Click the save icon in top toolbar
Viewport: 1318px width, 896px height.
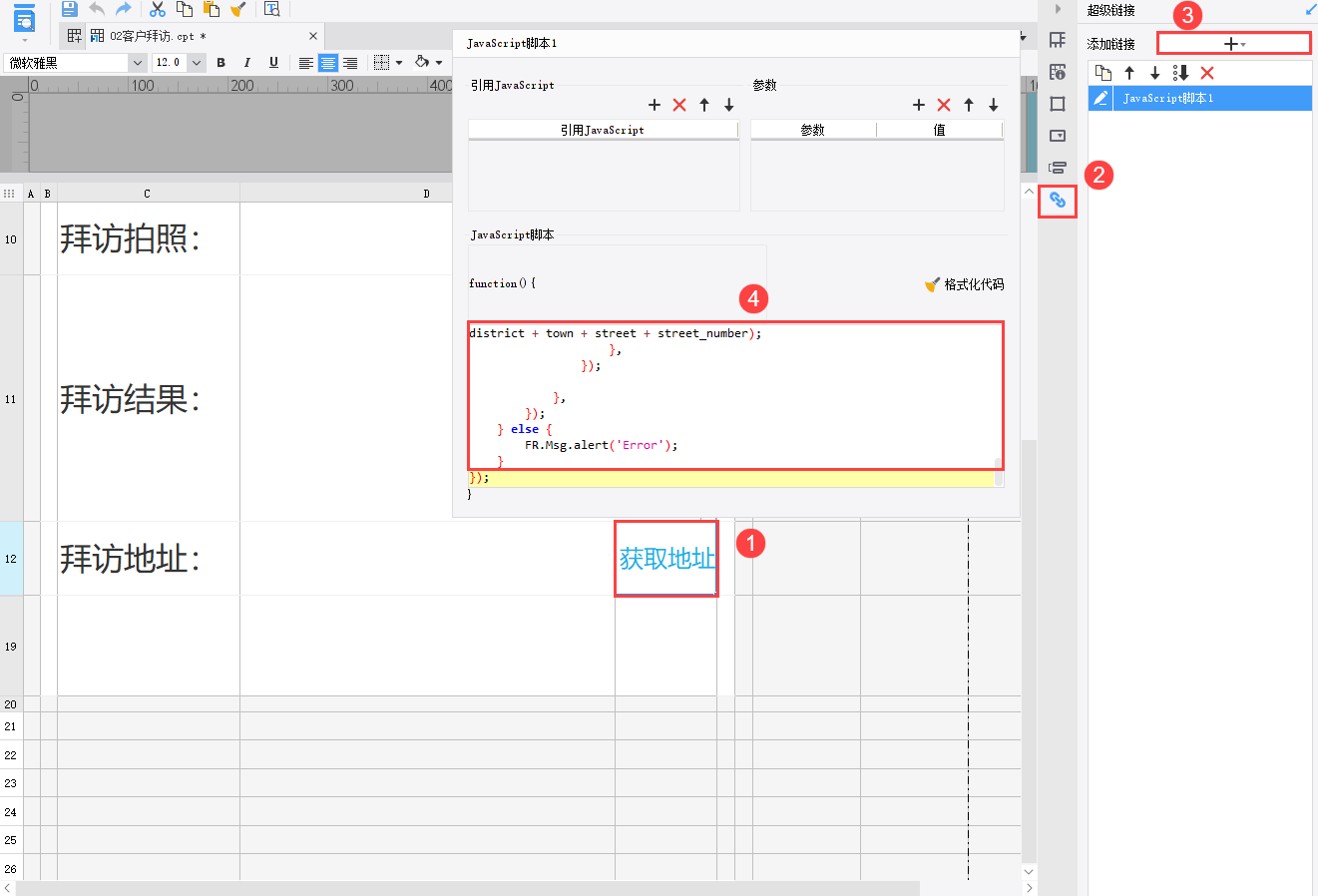click(69, 9)
